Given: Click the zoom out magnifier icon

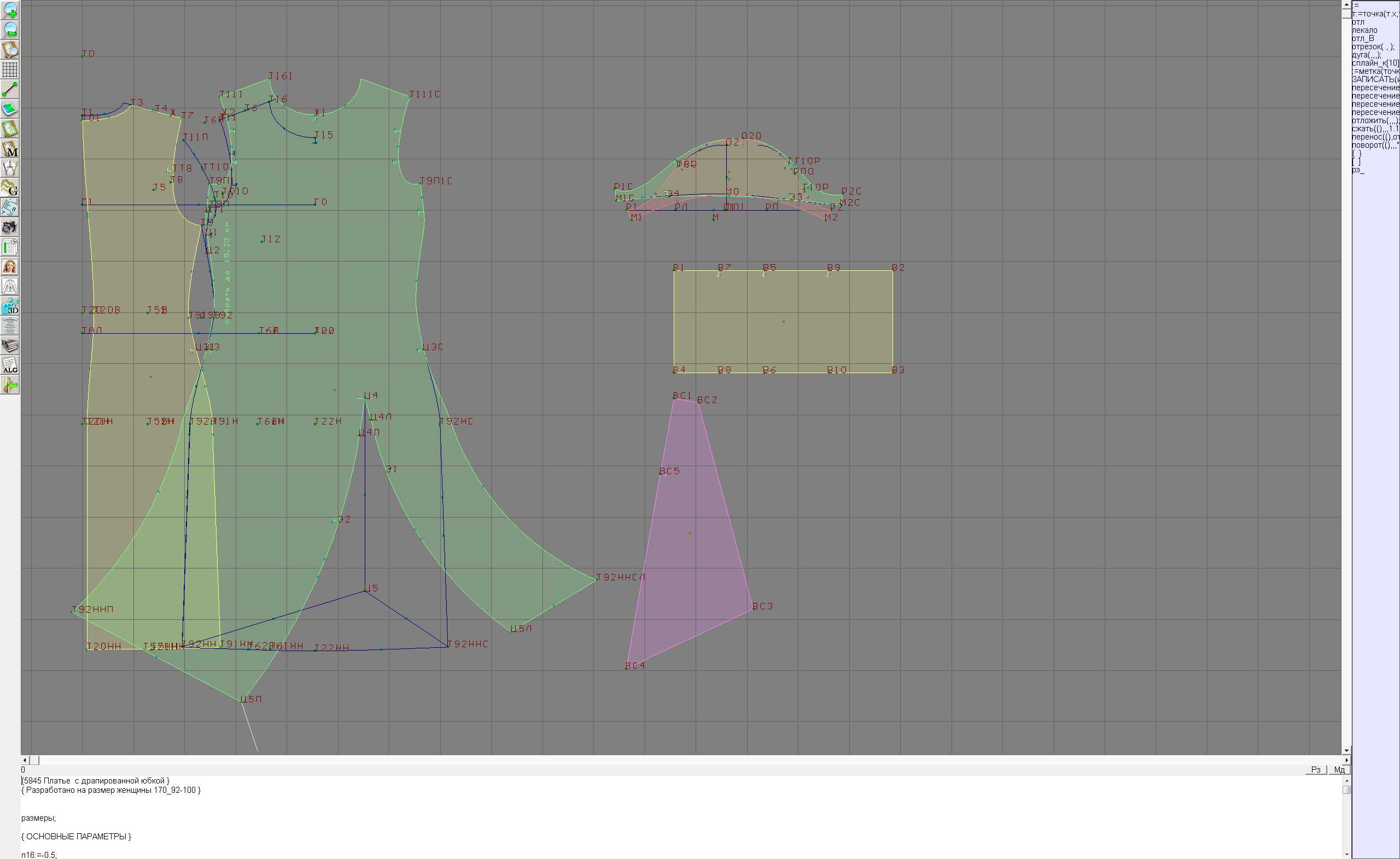Looking at the screenshot, I should [10, 30].
